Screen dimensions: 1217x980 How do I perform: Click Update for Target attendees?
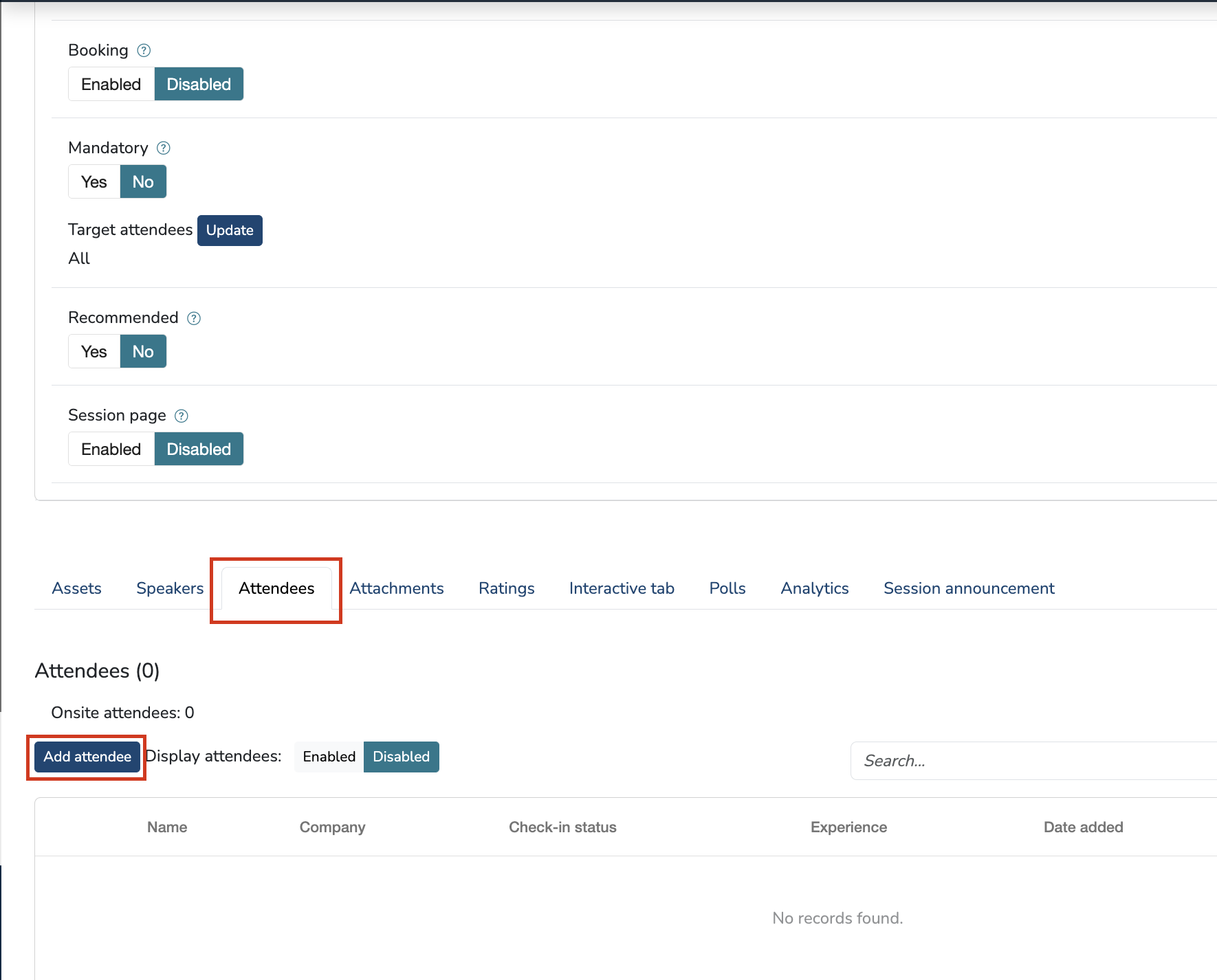point(230,230)
